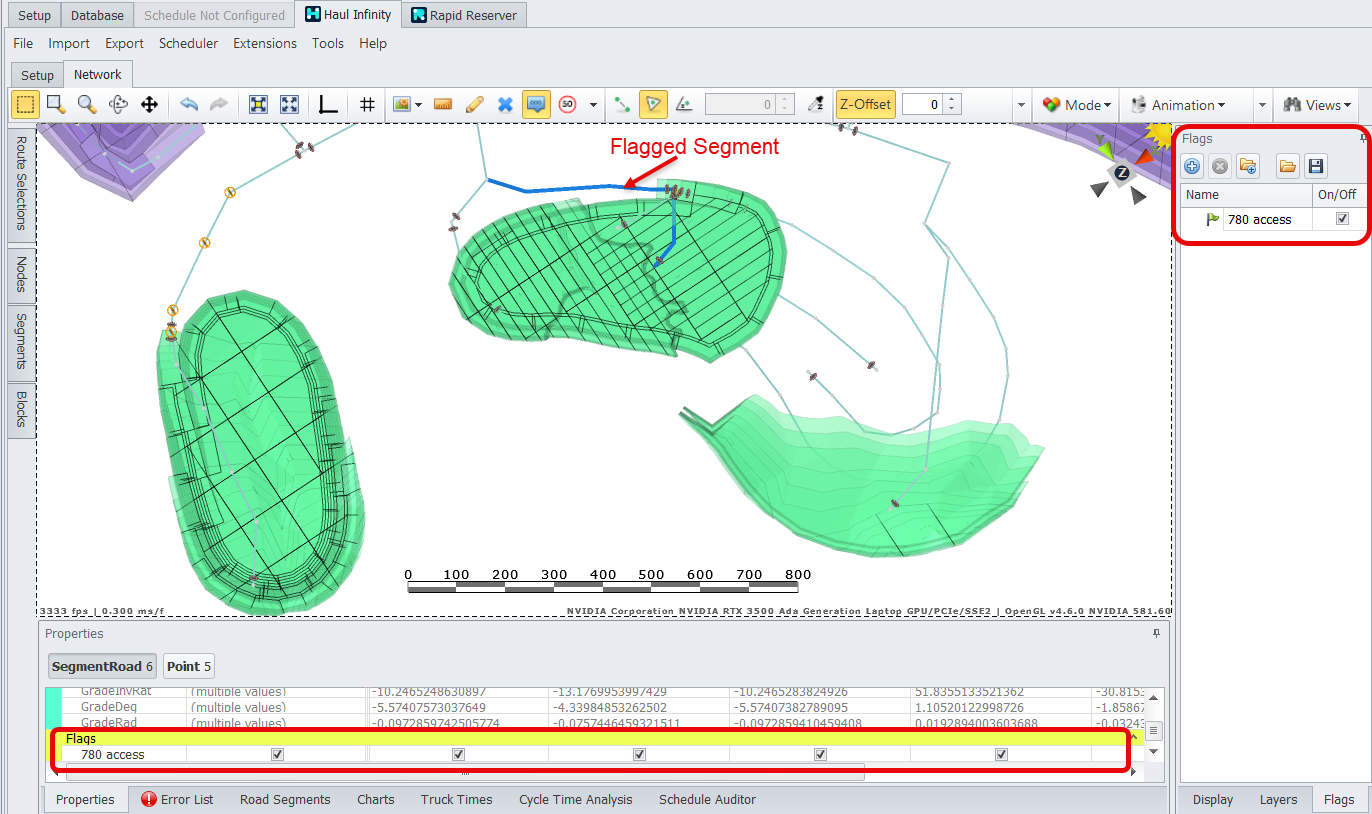This screenshot has height=814, width=1372.
Task: Toggle the grid display icon
Action: click(367, 104)
